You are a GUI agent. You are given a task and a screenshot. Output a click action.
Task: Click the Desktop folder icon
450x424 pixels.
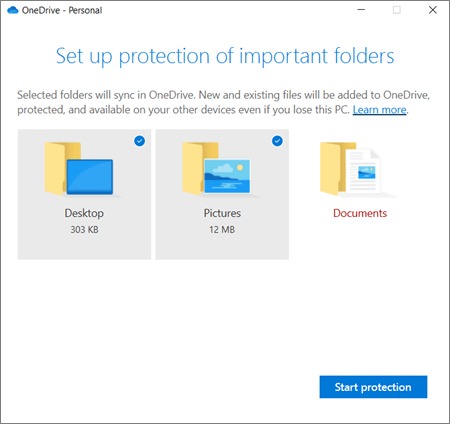tap(79, 169)
